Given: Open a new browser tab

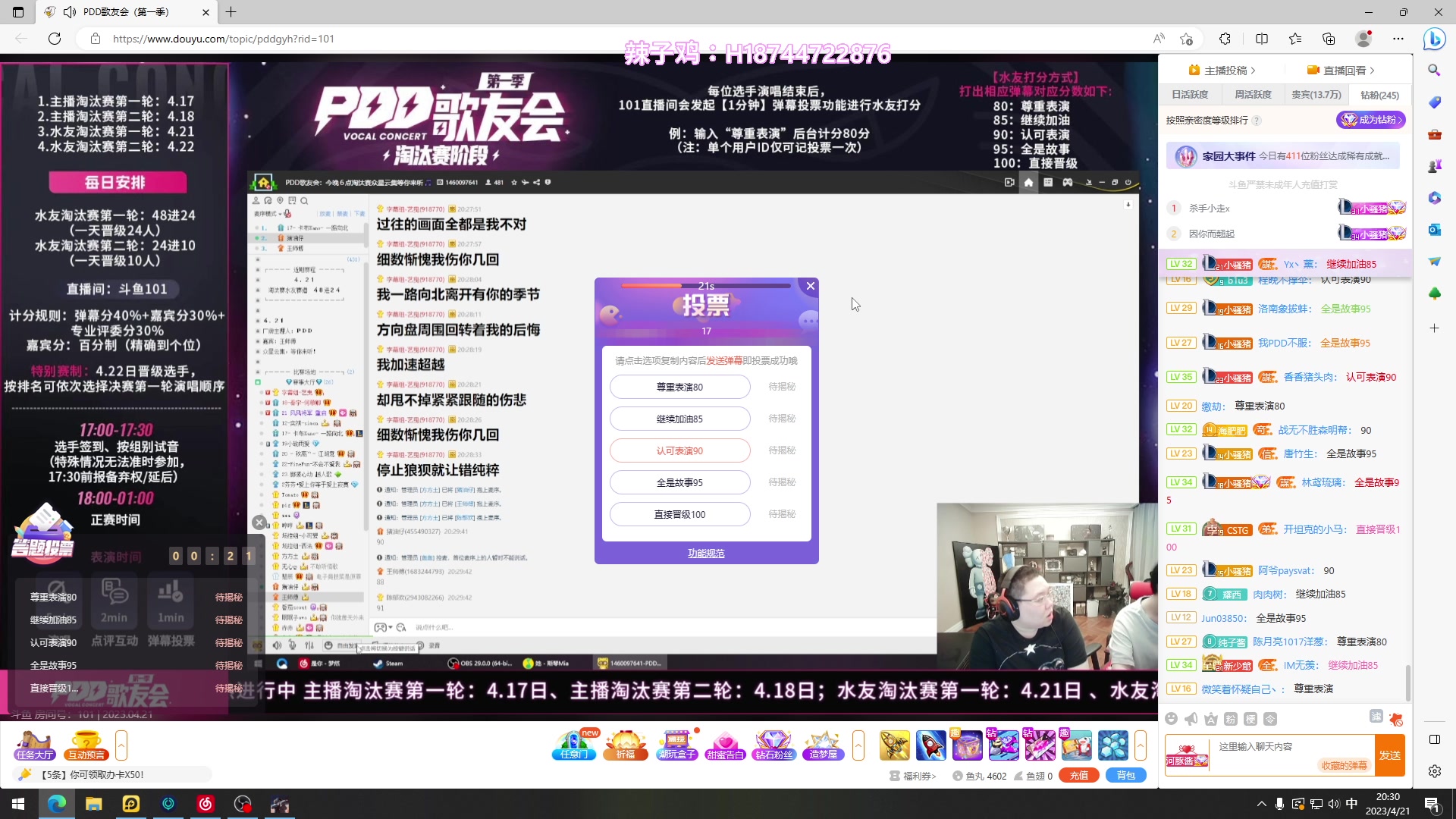Looking at the screenshot, I should point(231,12).
